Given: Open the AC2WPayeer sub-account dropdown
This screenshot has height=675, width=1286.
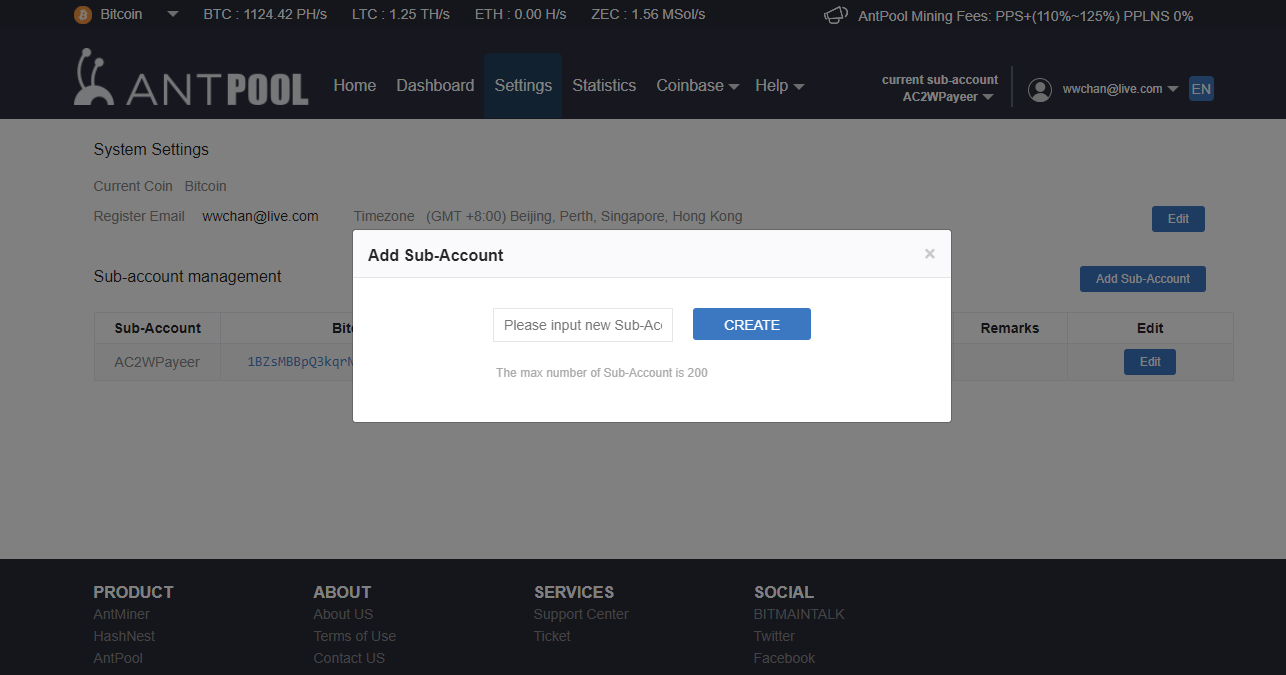Looking at the screenshot, I should (x=948, y=97).
